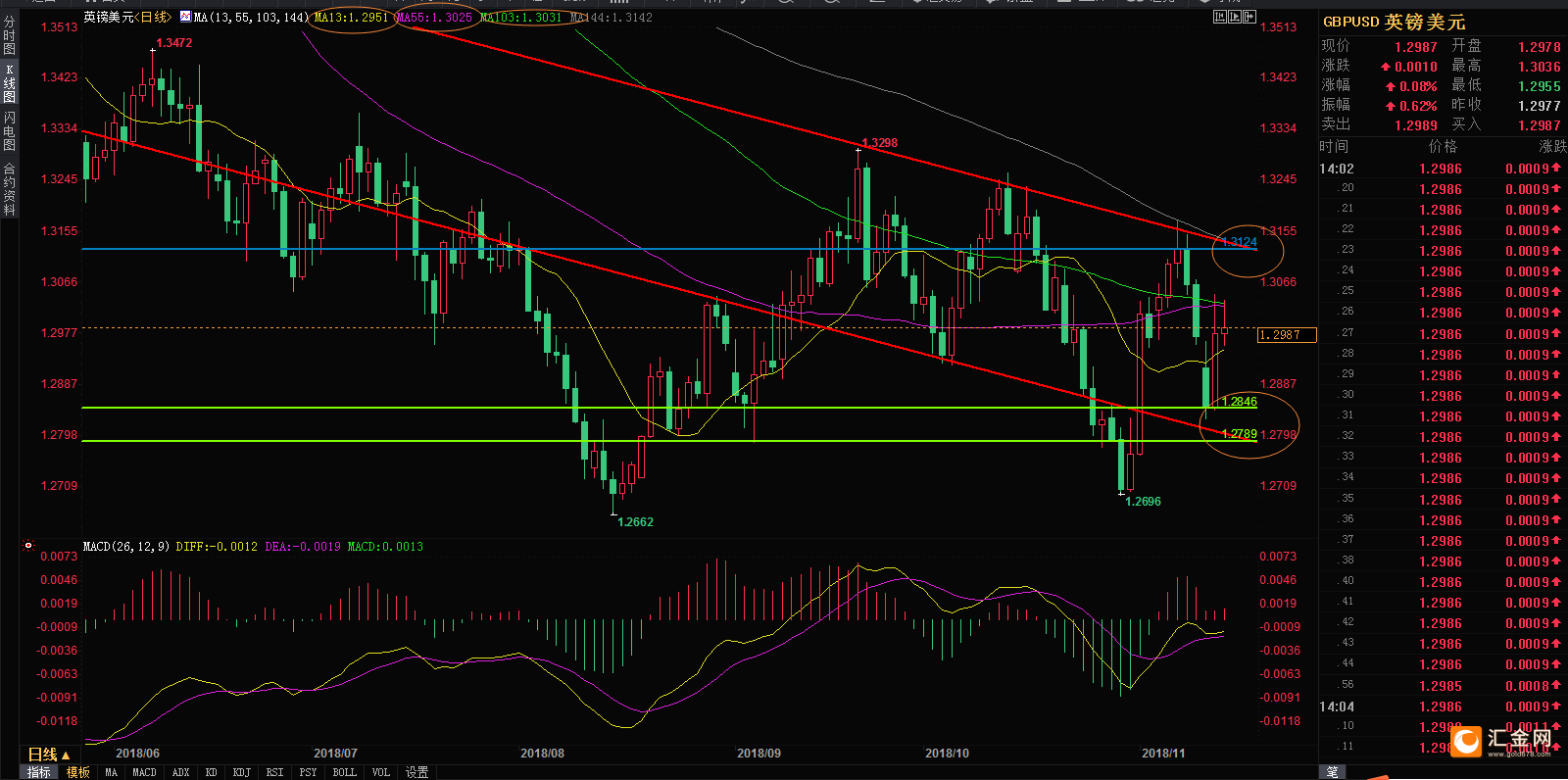Click the third chart panel icon at top right
This screenshot has width=1568, height=780.
(x=1249, y=17)
